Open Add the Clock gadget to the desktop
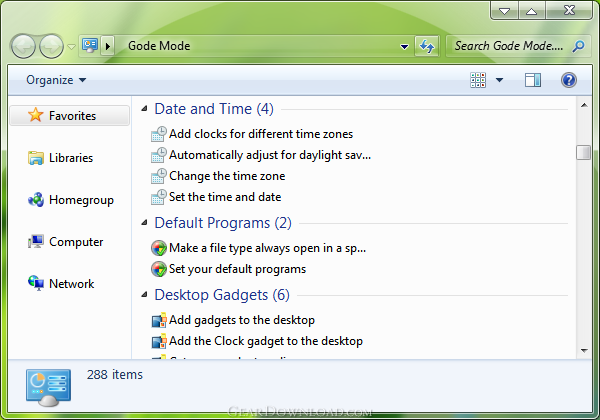The image size is (600, 420). point(266,341)
